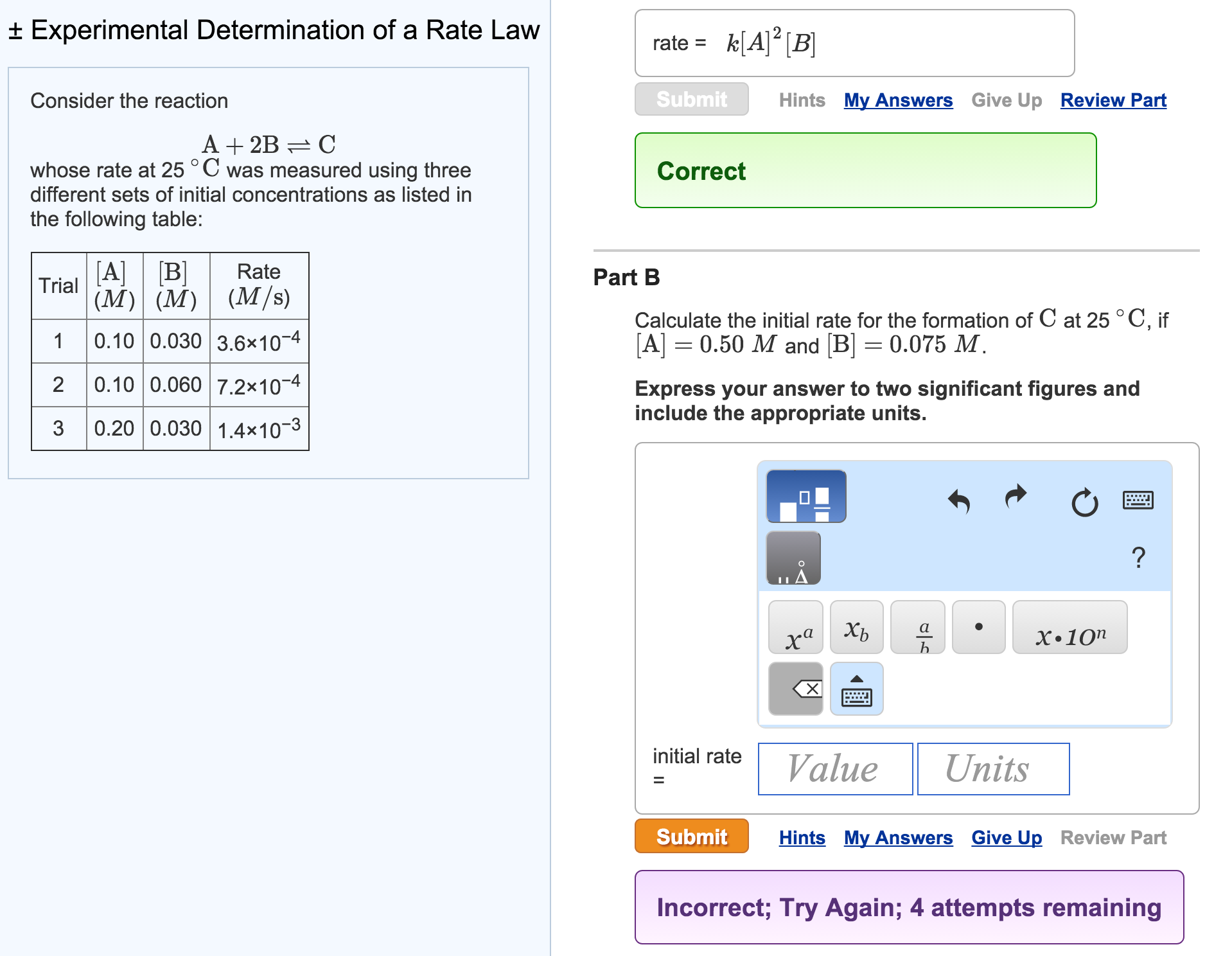Click Hints for Part B
This screenshot has width=1232, height=956.
(x=801, y=836)
